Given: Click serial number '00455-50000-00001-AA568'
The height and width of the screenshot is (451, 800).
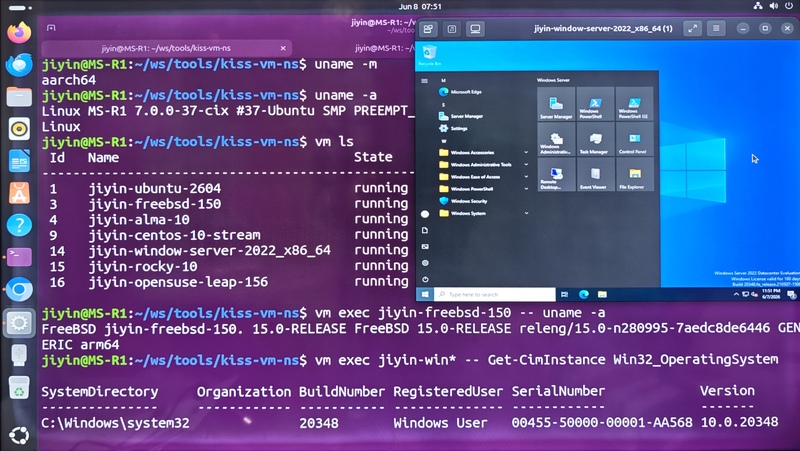Looking at the screenshot, I should click(602, 422).
